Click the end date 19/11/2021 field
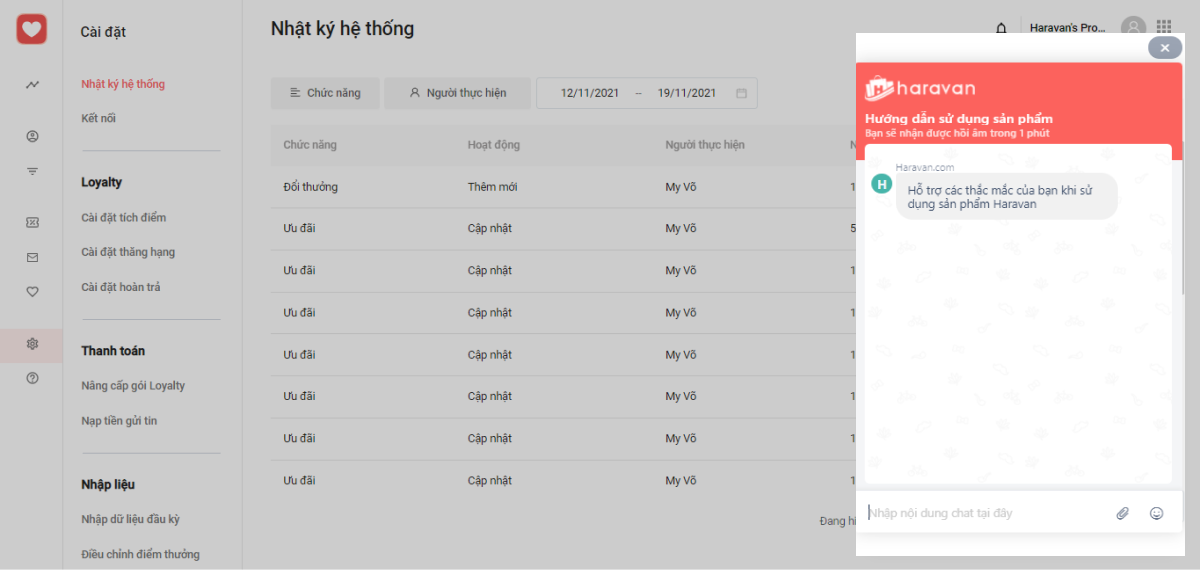 pyautogui.click(x=686, y=93)
